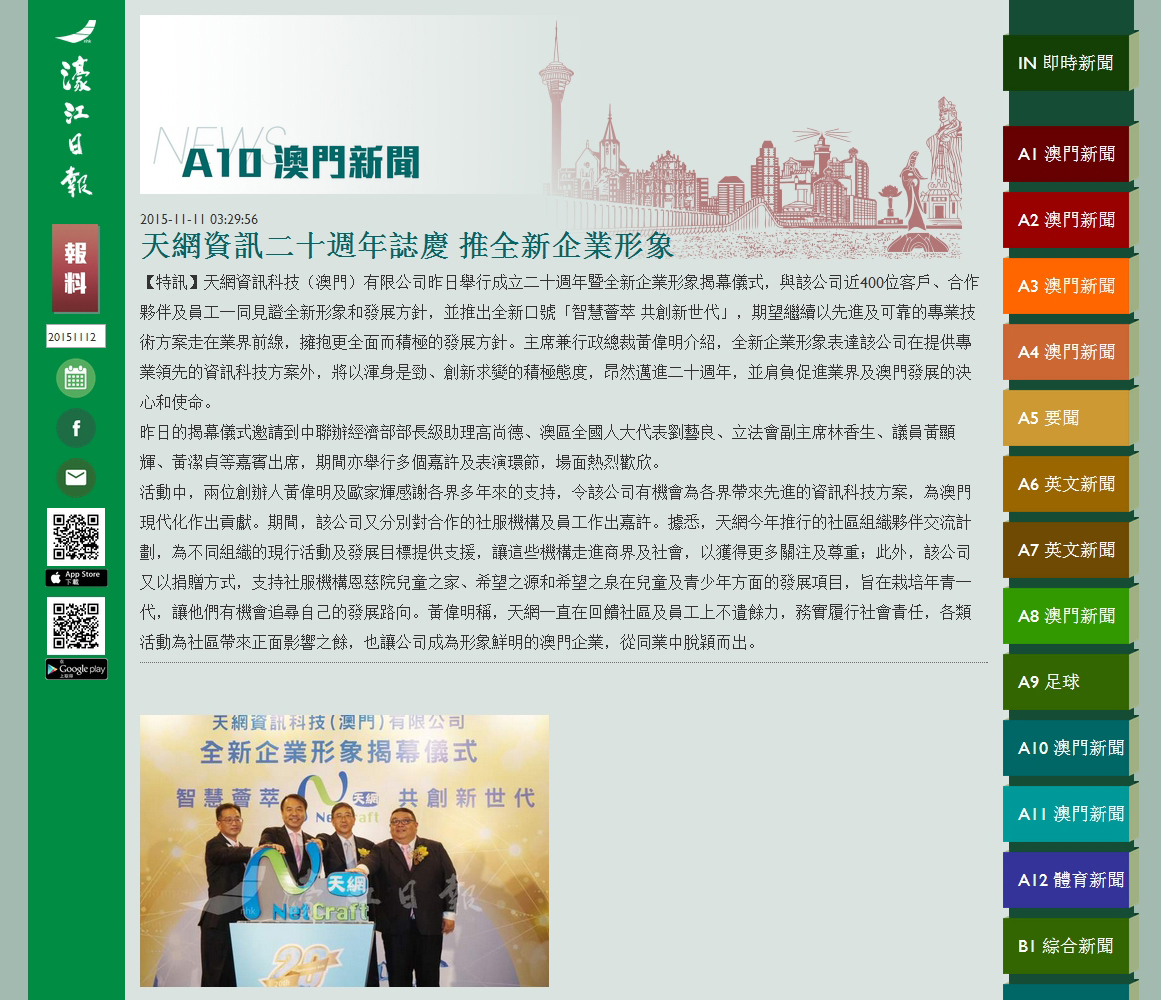Tap the Google Play badge
Image resolution: width=1161 pixels, height=1000 pixels.
[76, 669]
